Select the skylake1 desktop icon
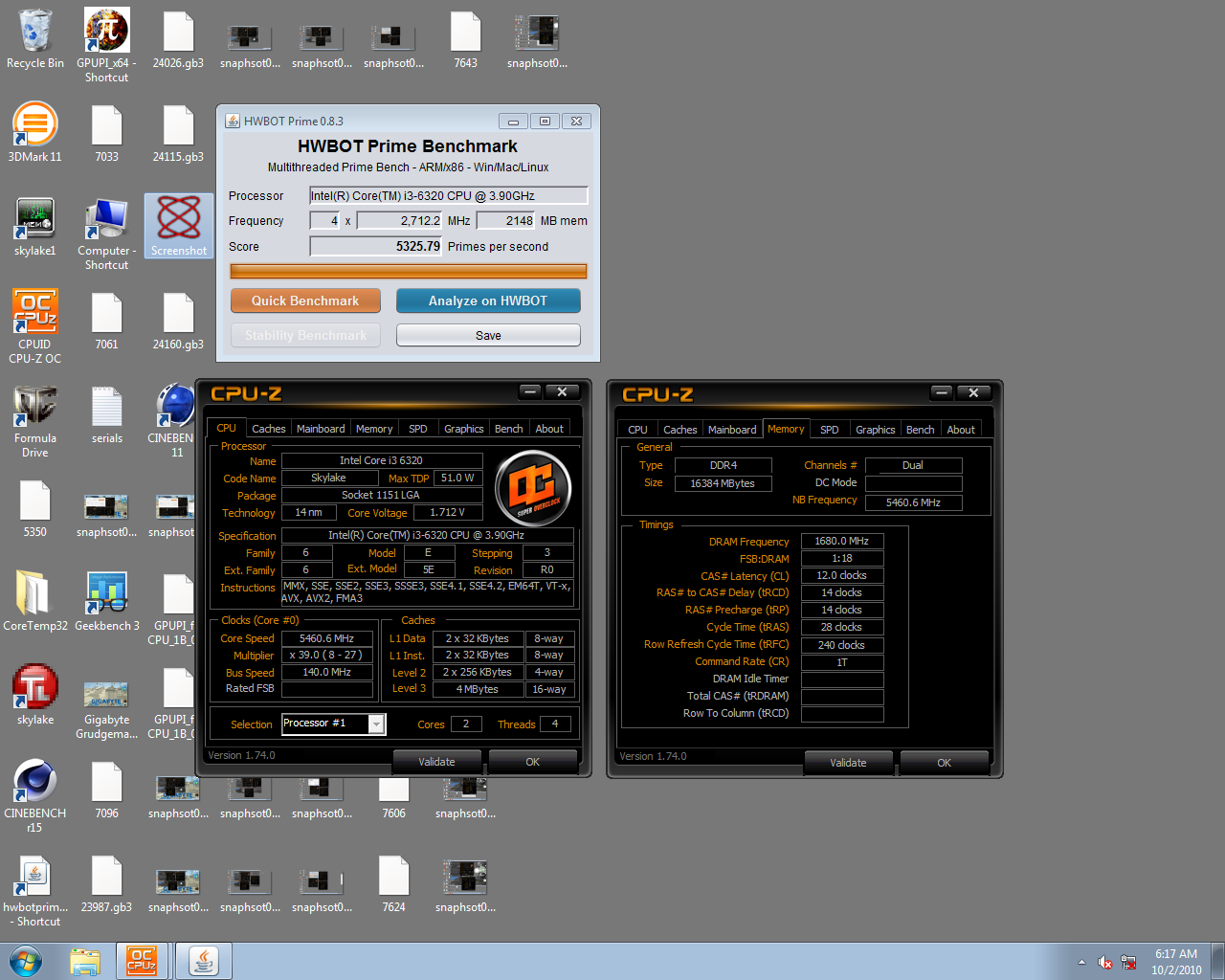 (x=34, y=227)
